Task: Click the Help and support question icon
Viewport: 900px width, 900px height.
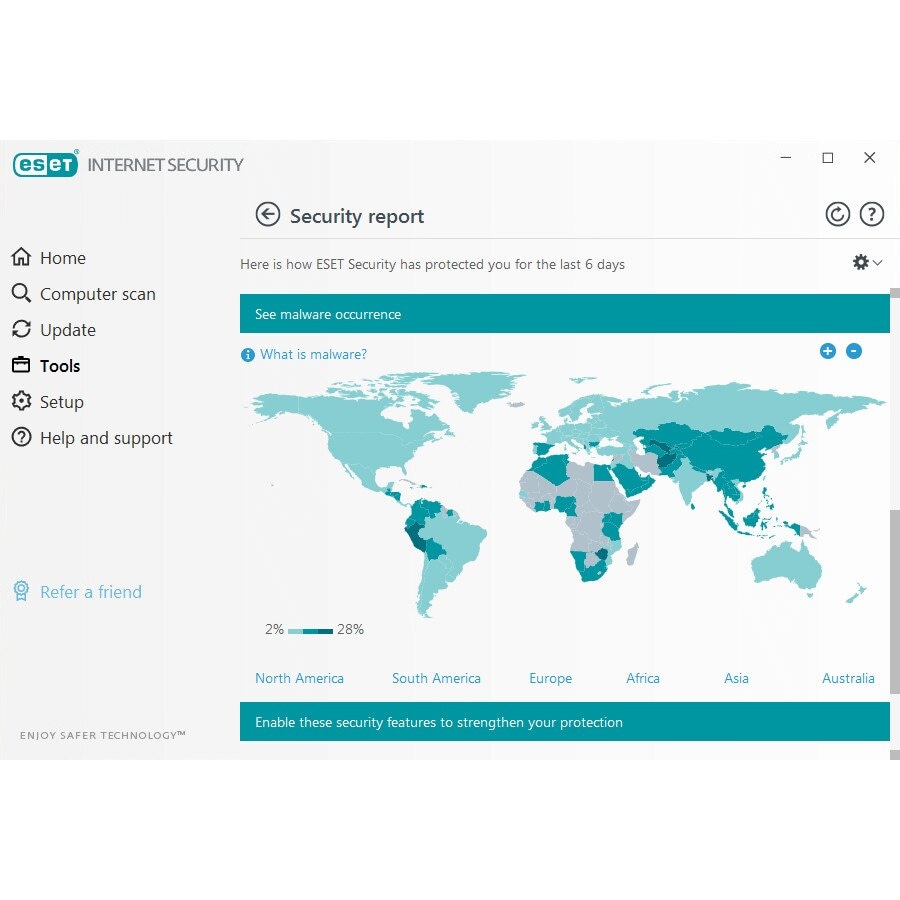Action: click(x=21, y=437)
